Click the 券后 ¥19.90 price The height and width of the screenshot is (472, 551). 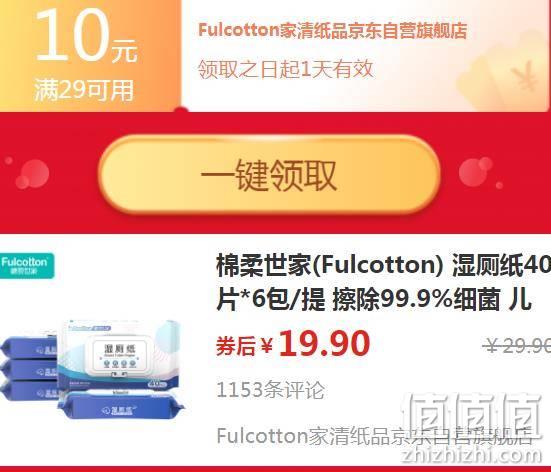coord(293,343)
